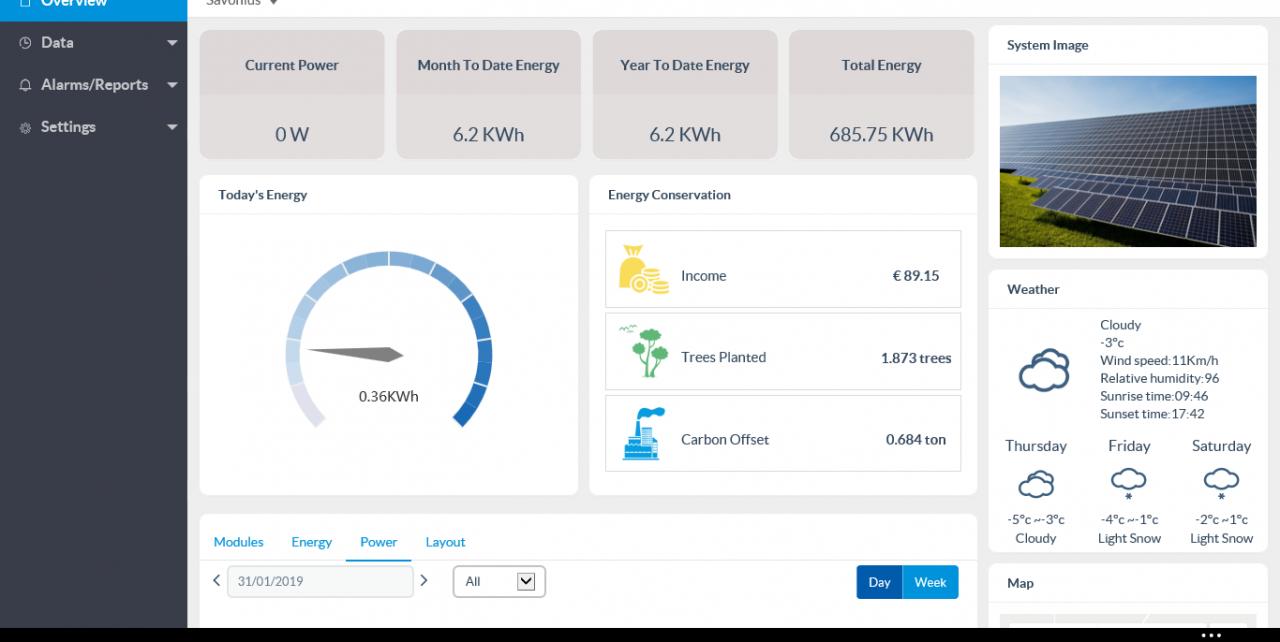Image resolution: width=1280 pixels, height=642 pixels.
Task: Open the All filter dropdown
Action: pos(499,581)
